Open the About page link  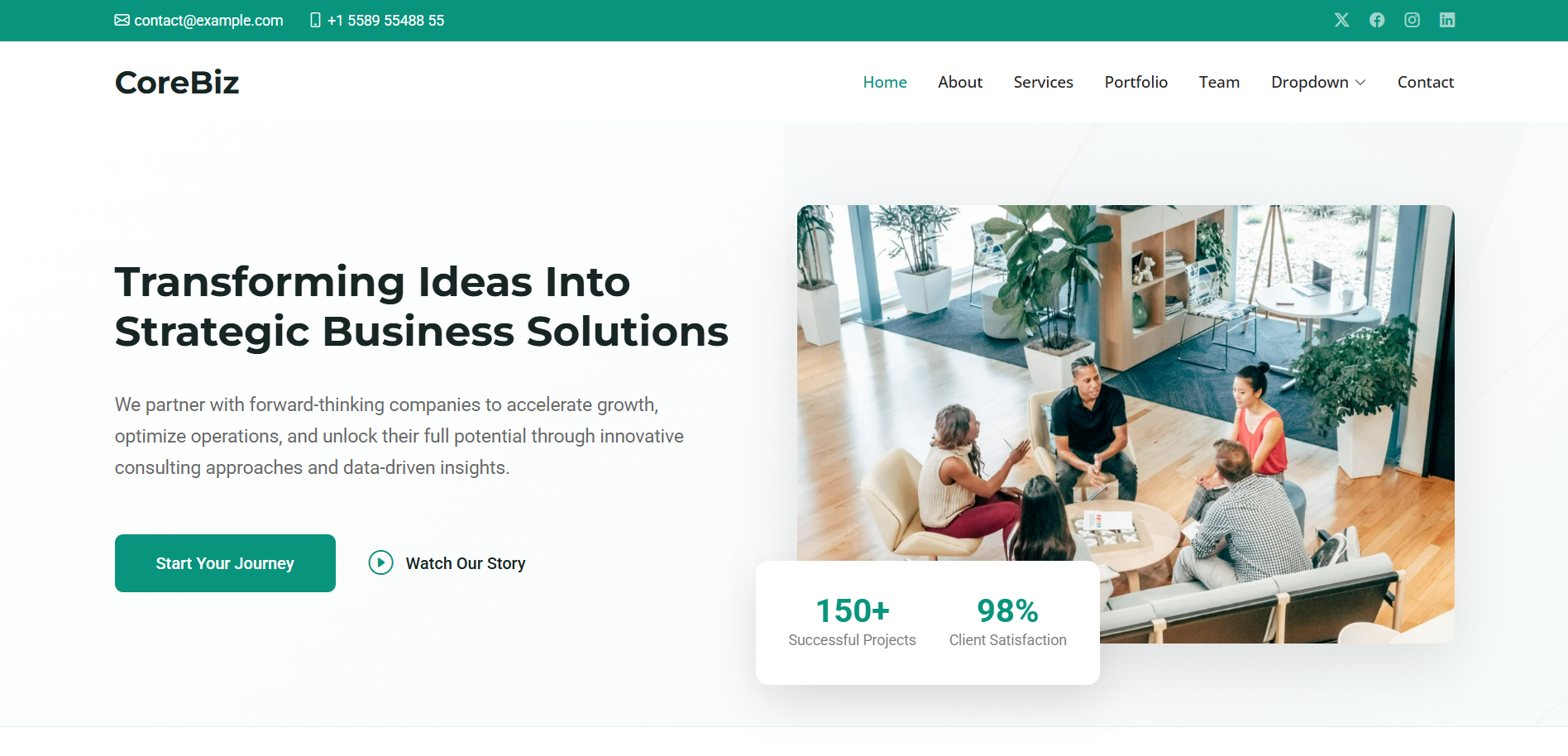960,82
